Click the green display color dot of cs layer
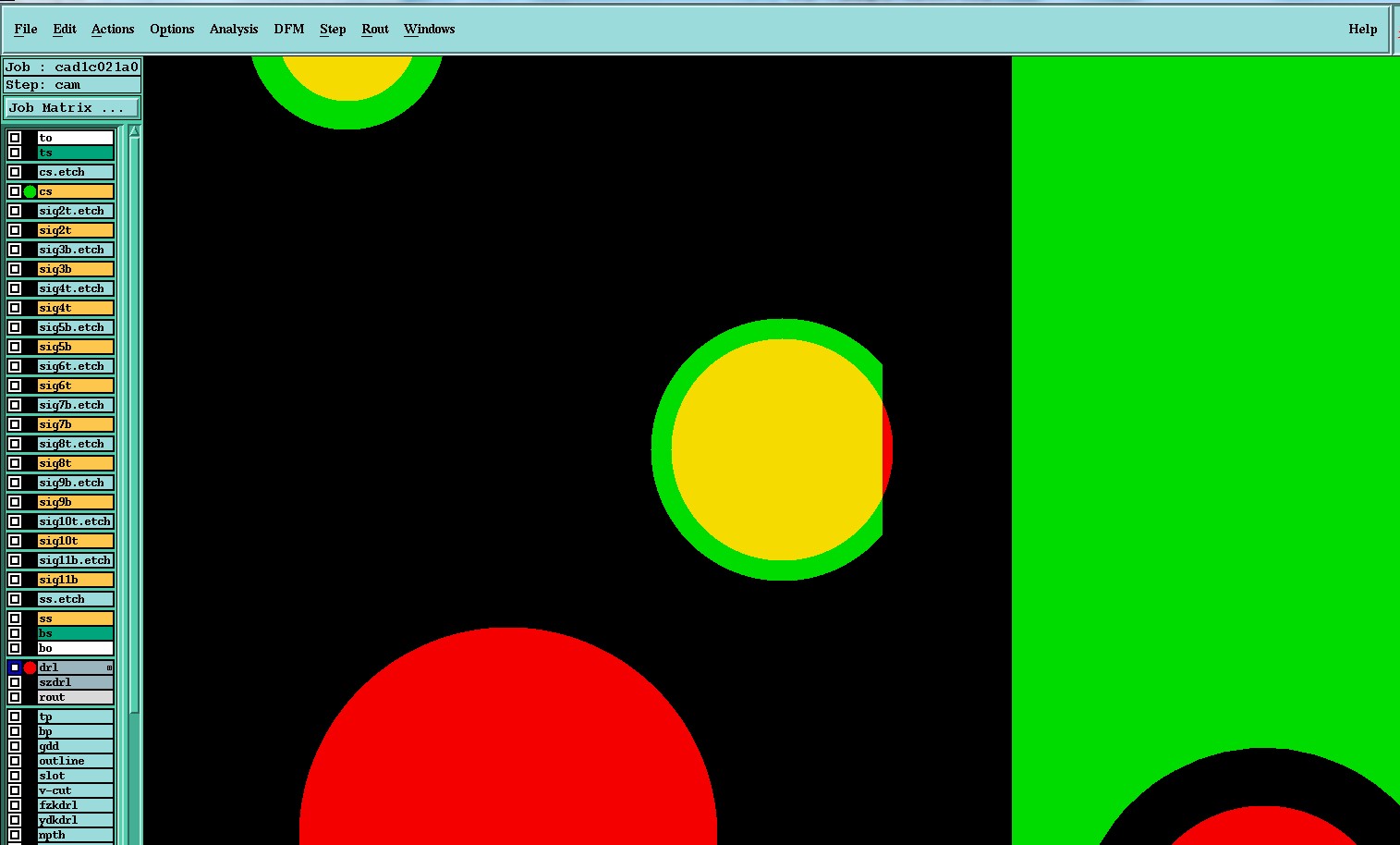 pos(30,191)
